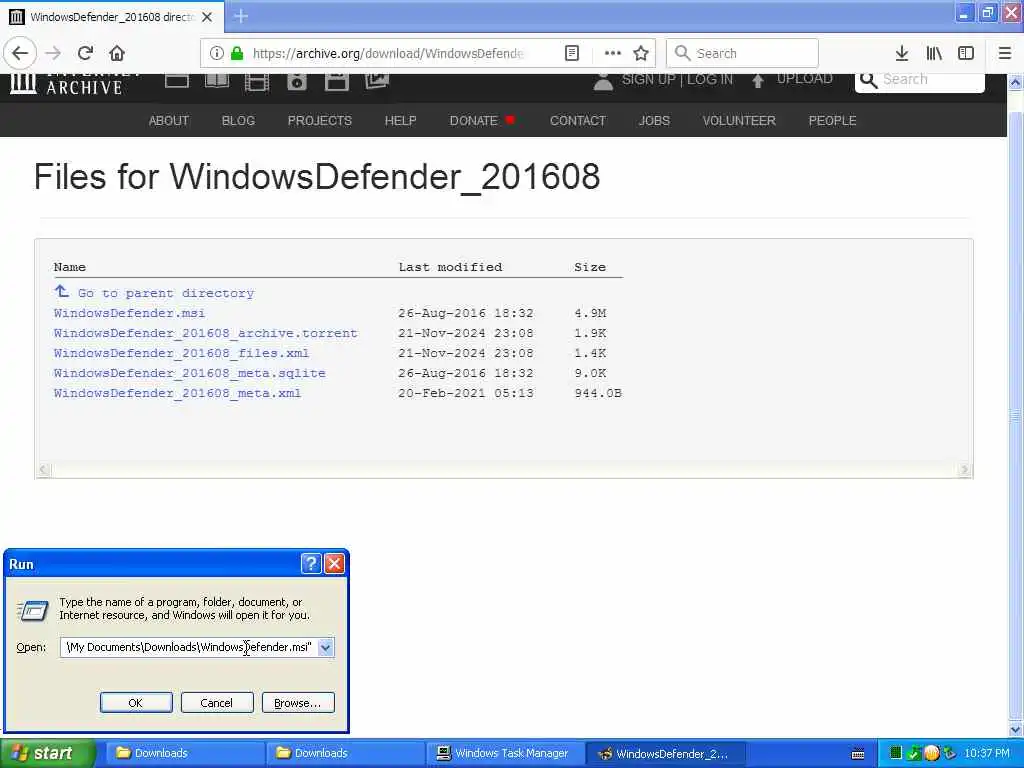
Task: Open the CONTACT menu item
Action: pos(578,121)
